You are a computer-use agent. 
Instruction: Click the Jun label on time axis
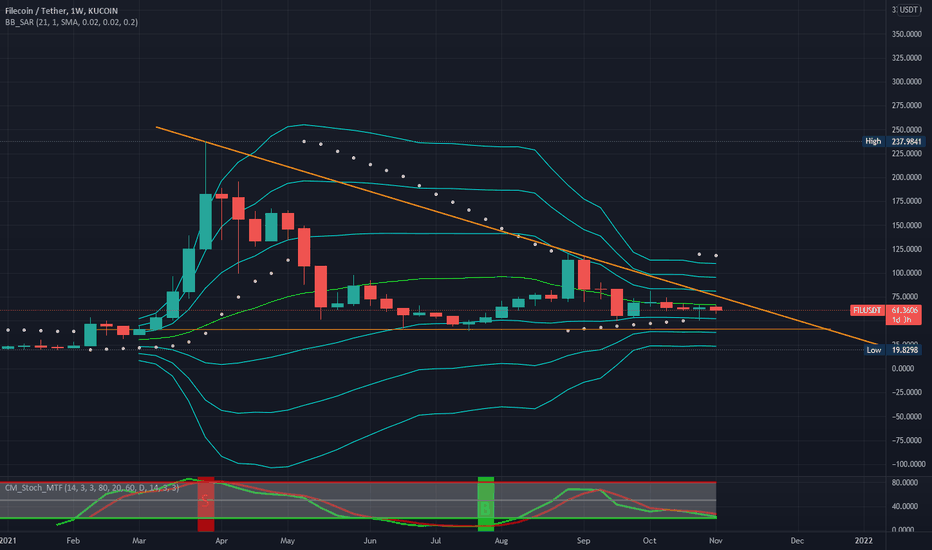point(370,540)
